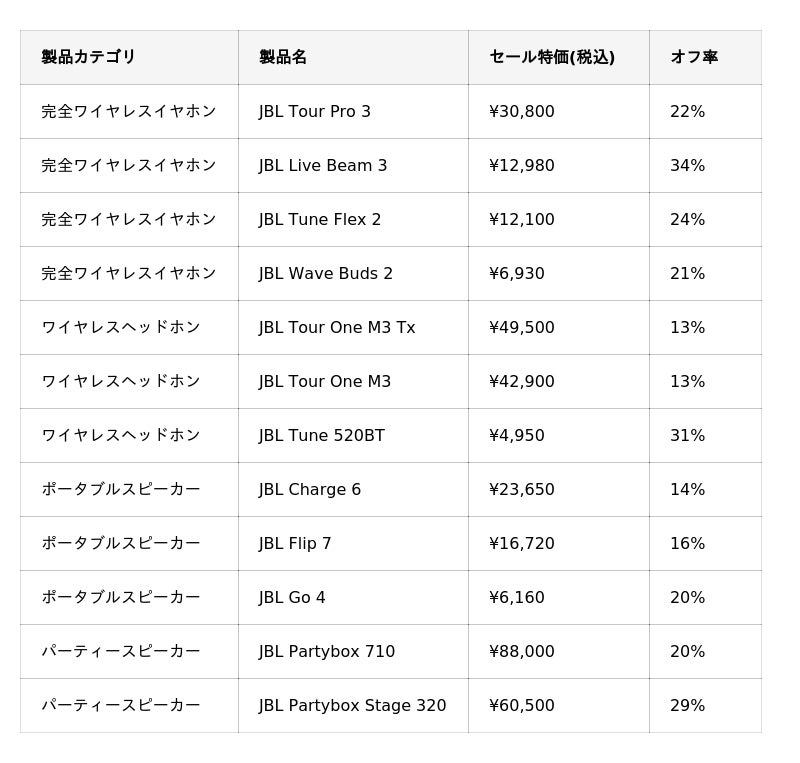
Task: Select the ¥4,950 price cell
Action: (x=517, y=436)
